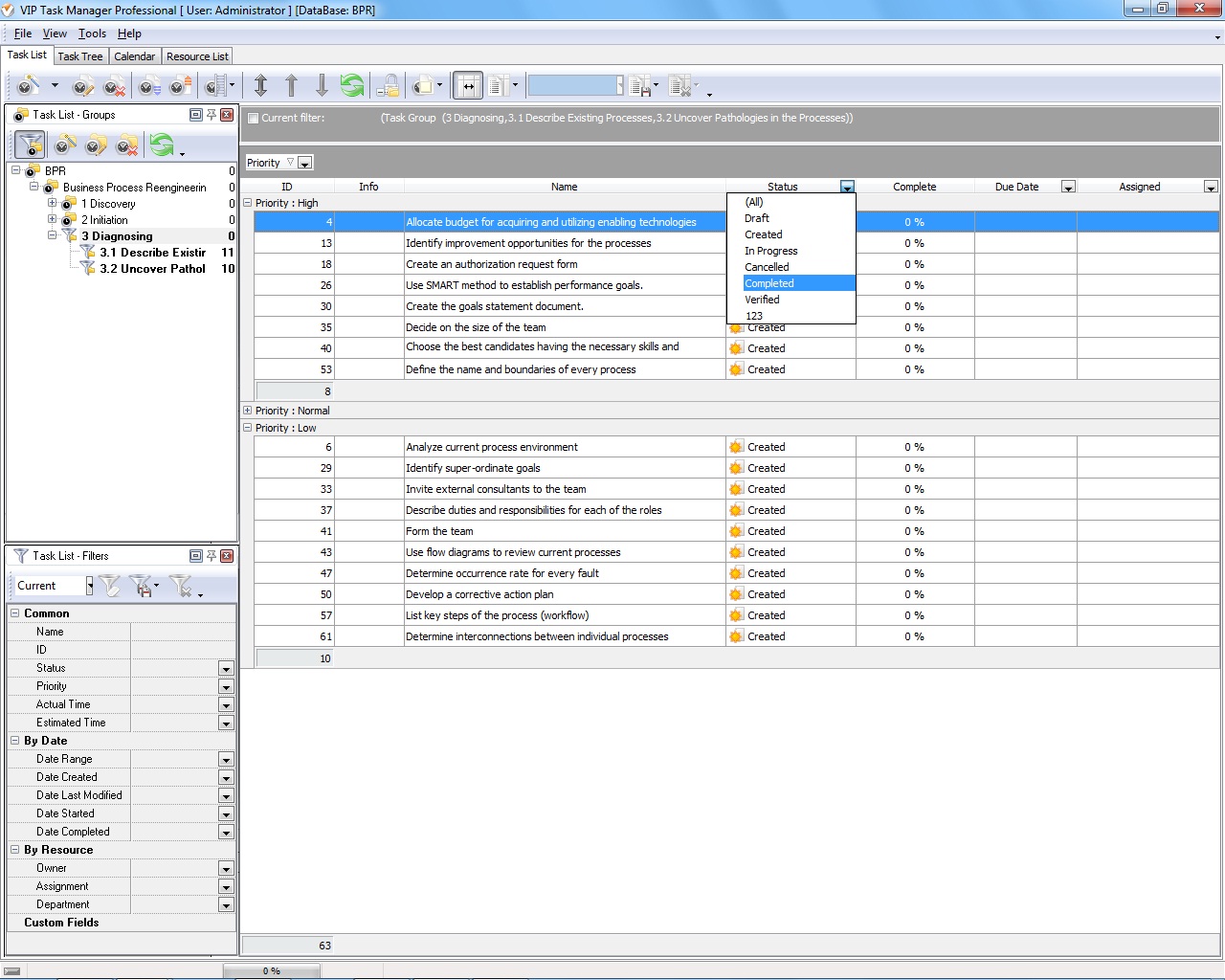Switch to the Calendar tab

pyautogui.click(x=134, y=56)
